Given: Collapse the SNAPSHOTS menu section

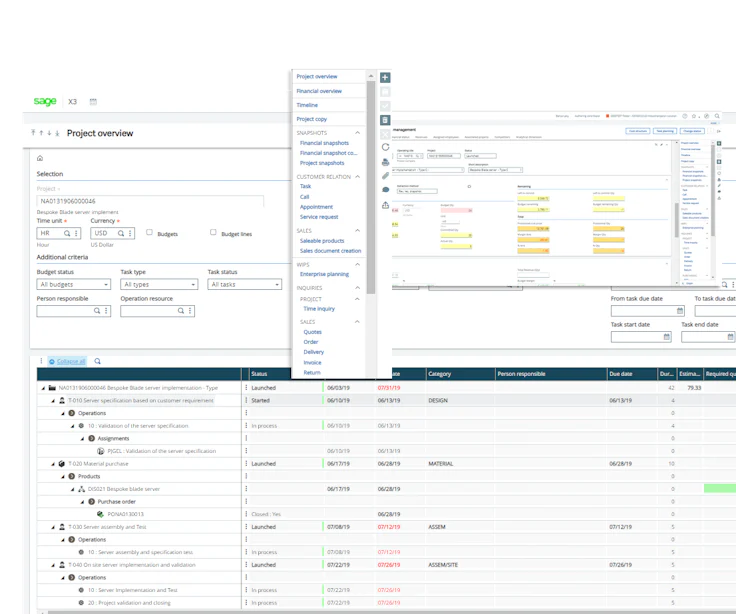Looking at the screenshot, I should pos(357,133).
